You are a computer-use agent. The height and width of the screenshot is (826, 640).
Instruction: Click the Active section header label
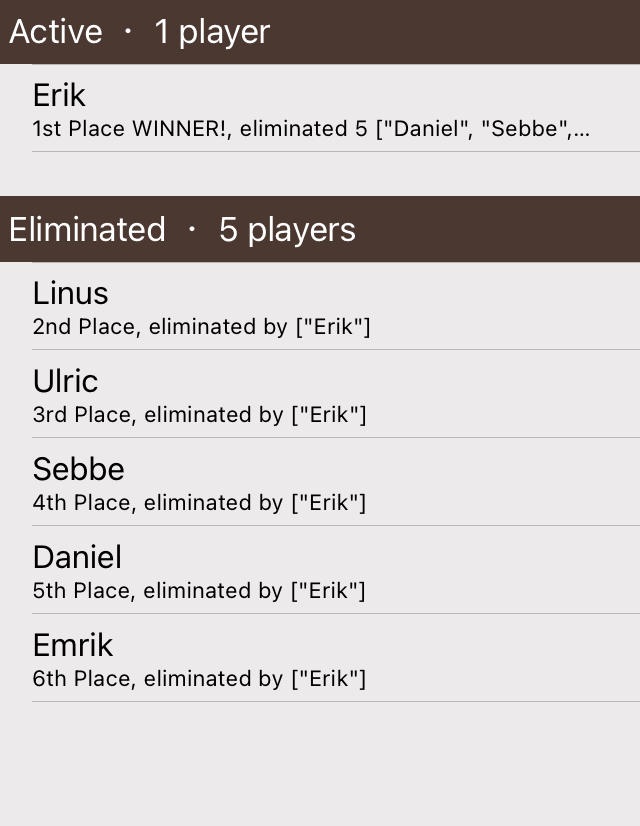tap(56, 32)
